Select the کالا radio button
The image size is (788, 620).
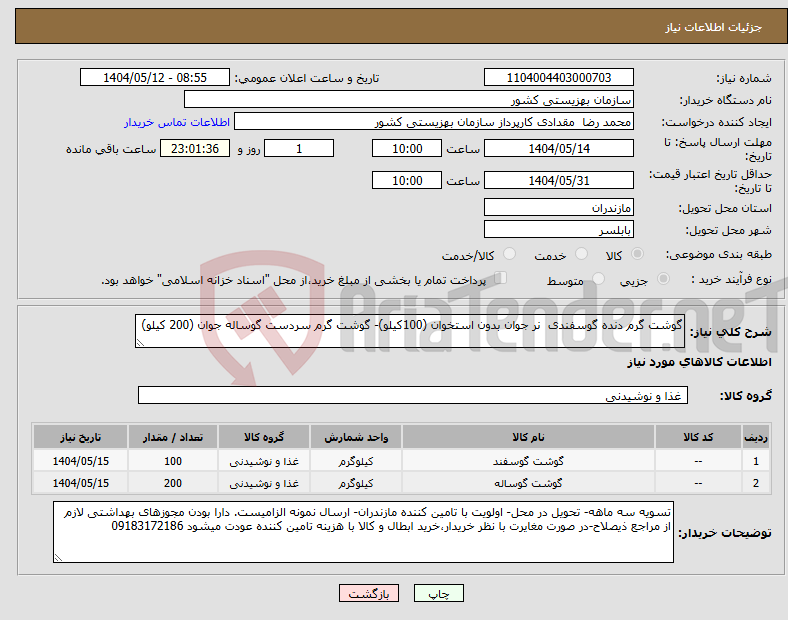click(637, 254)
